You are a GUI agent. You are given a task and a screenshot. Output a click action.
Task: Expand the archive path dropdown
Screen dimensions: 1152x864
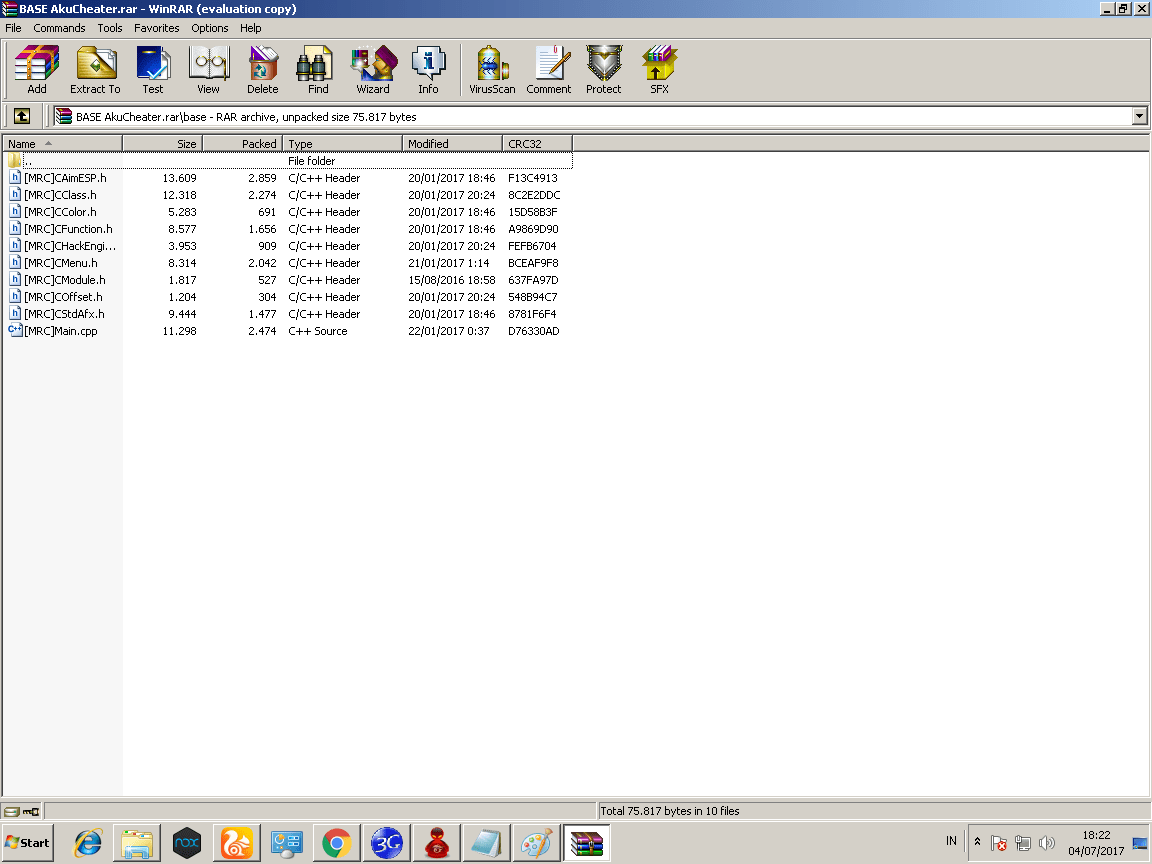1140,116
